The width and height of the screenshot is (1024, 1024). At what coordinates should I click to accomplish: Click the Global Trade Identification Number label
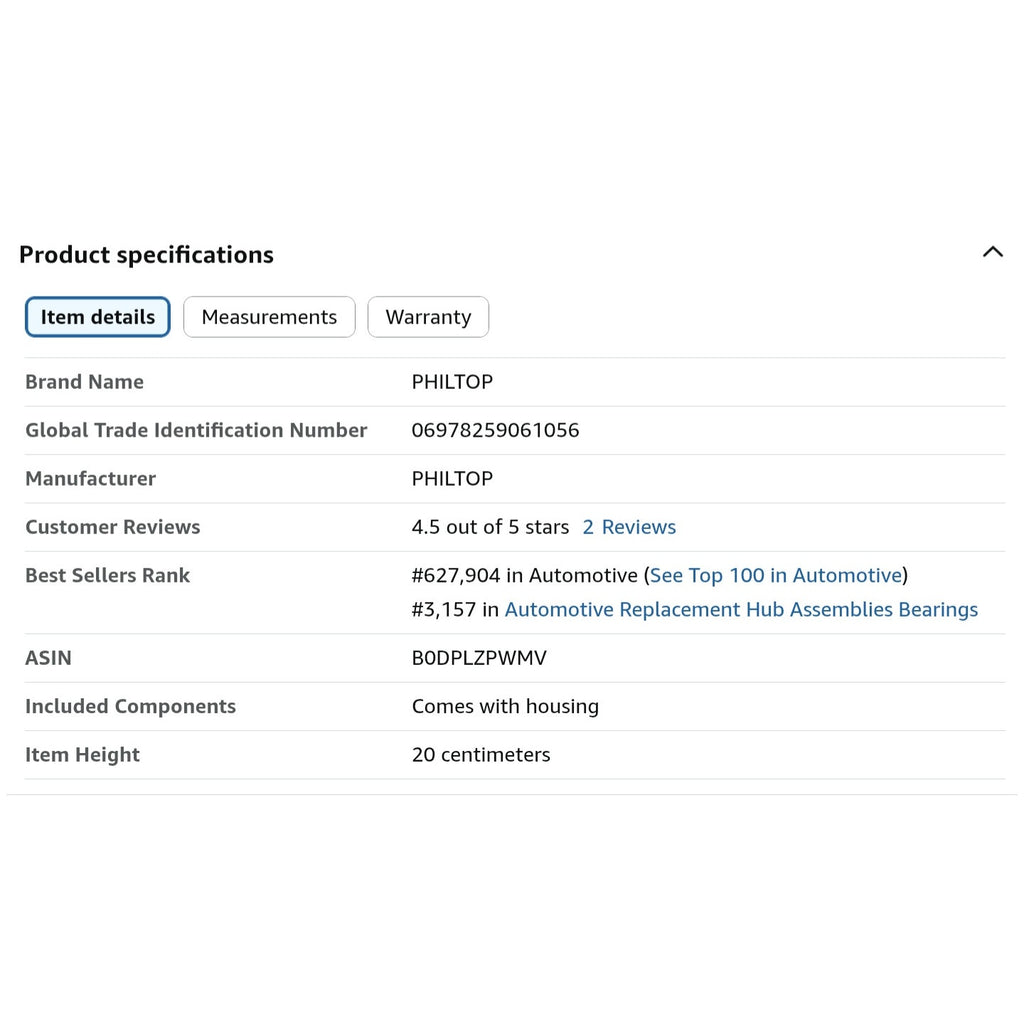(196, 430)
